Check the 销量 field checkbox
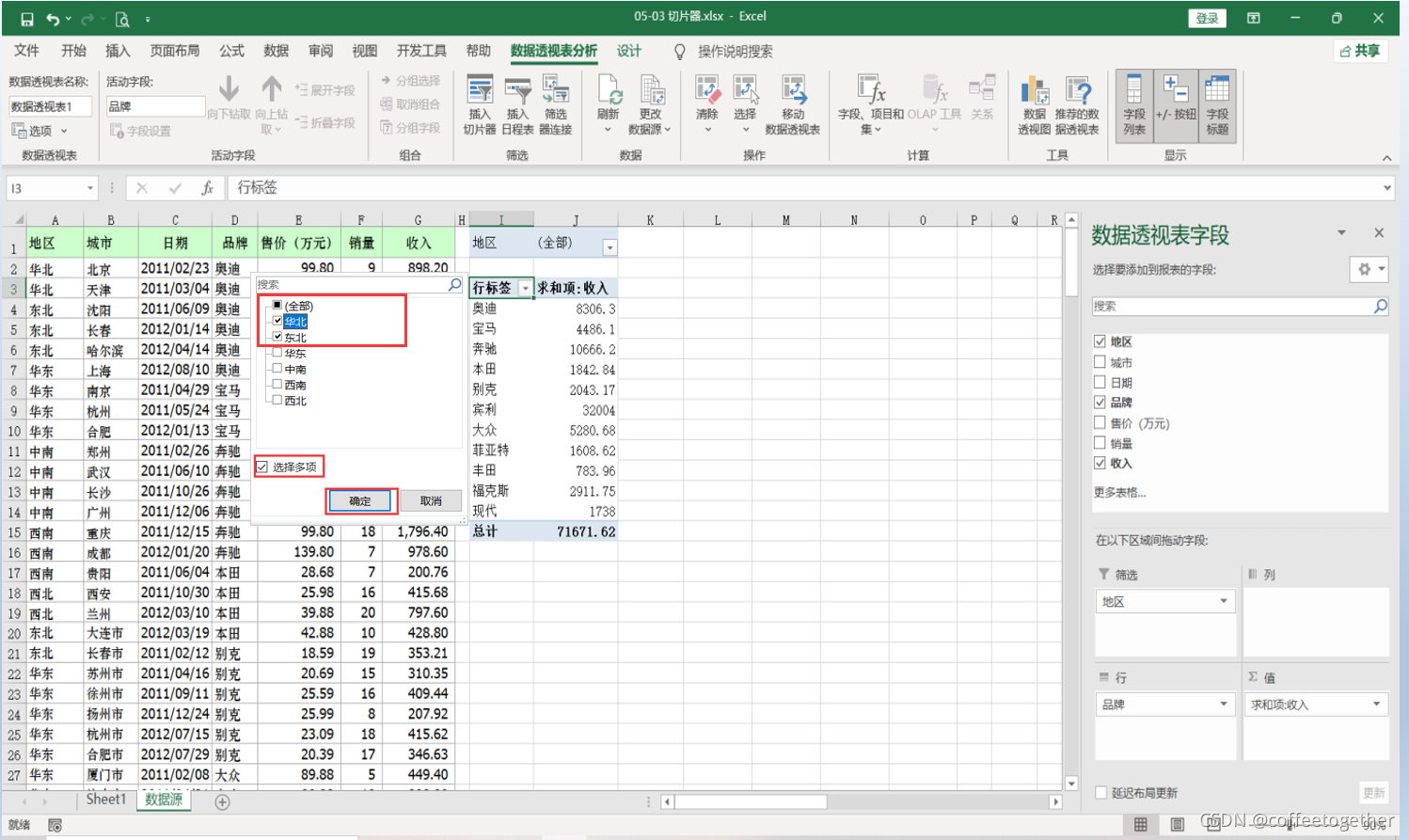Viewport: 1409px width, 840px height. pos(1100,443)
